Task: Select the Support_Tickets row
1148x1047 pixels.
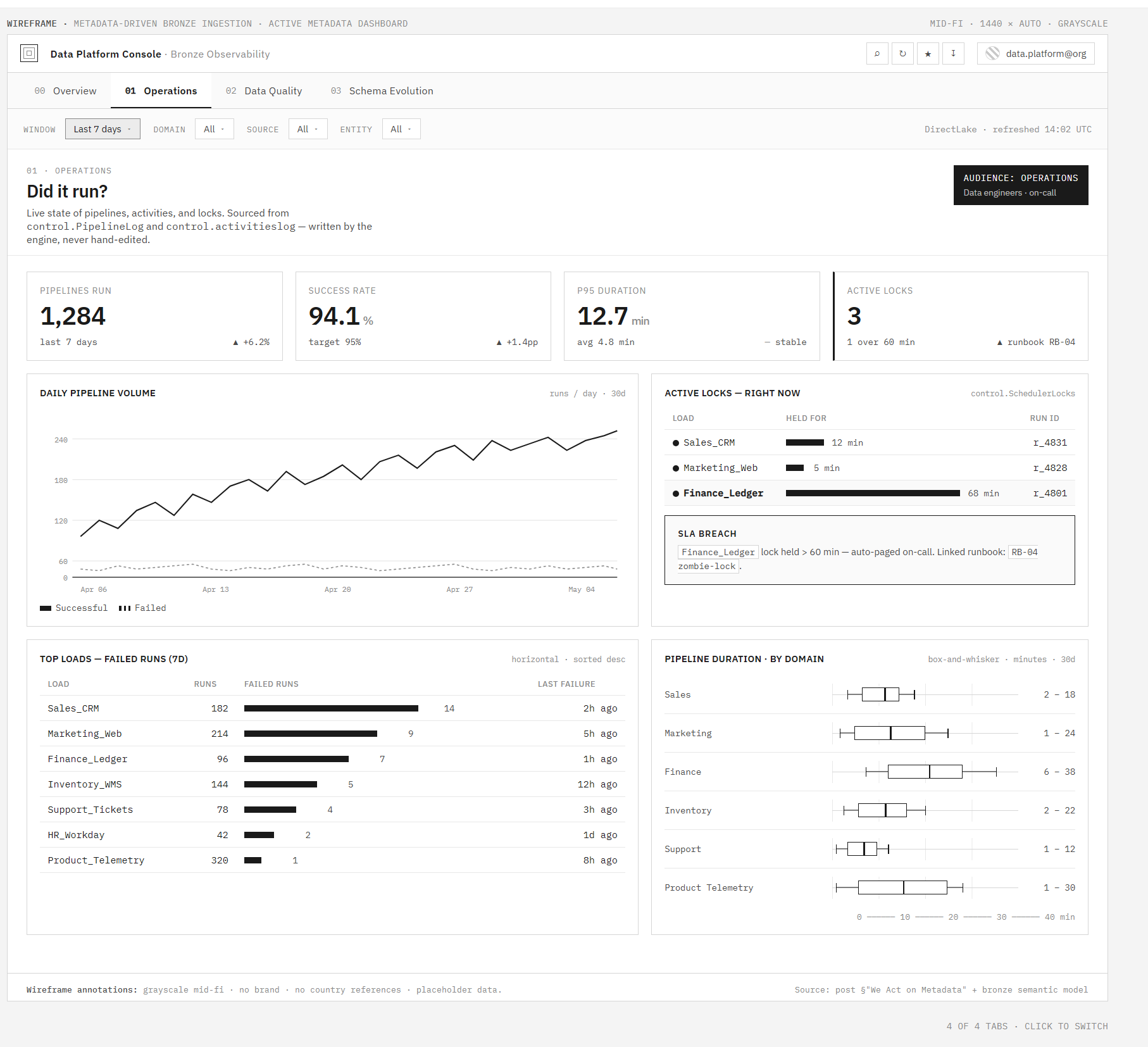Action: (x=332, y=810)
